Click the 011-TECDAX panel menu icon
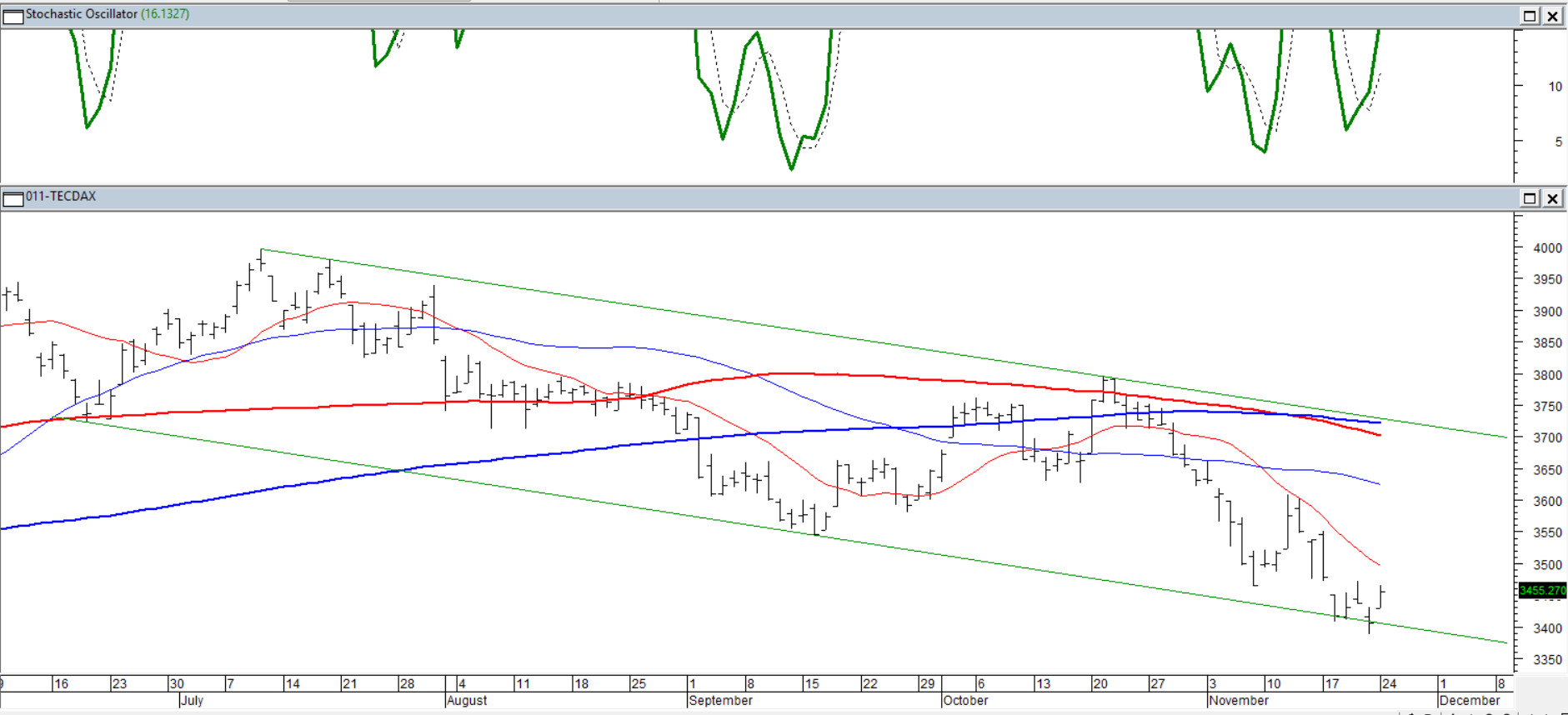Screen dimensions: 1568x715 pos(13,198)
